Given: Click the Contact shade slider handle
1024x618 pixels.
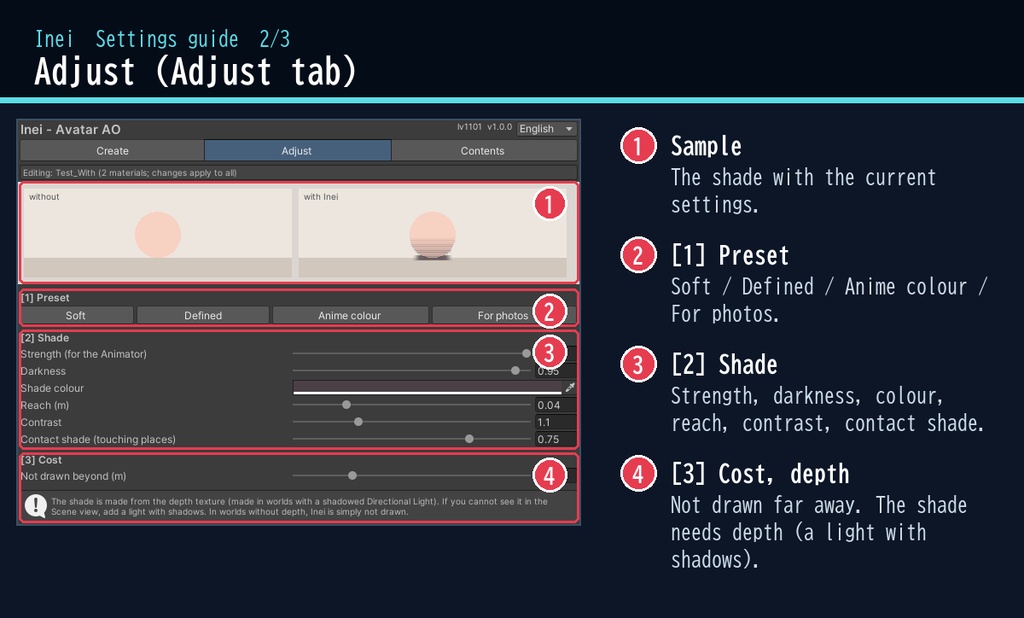Looking at the screenshot, I should click(x=469, y=439).
